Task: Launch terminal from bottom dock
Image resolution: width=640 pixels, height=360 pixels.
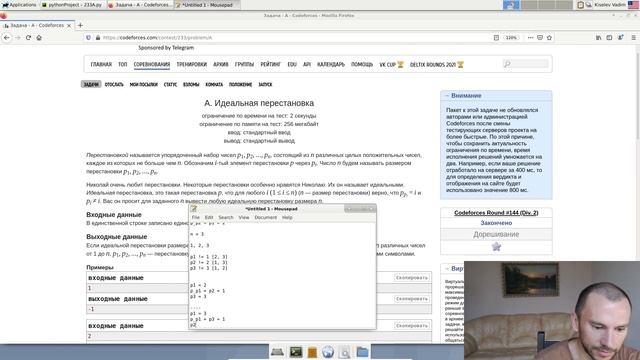Action: 296,352
